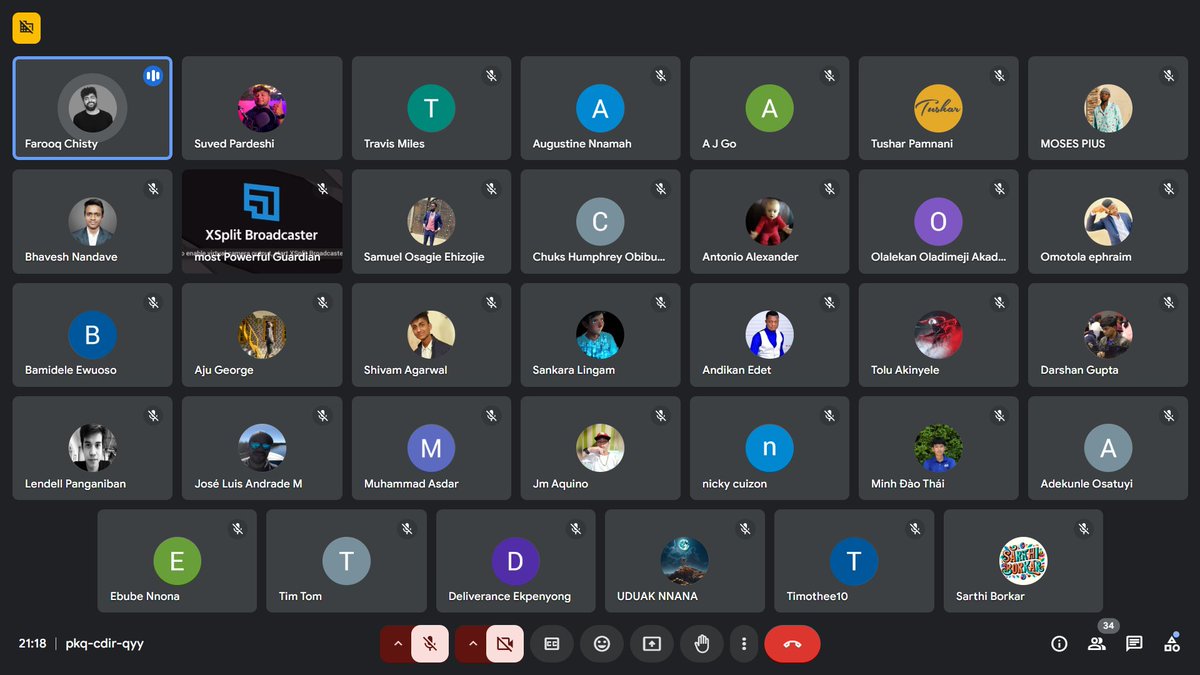
Task: Click the muted mic icon on XSplit Broadcaster tile
Action: click(x=322, y=188)
